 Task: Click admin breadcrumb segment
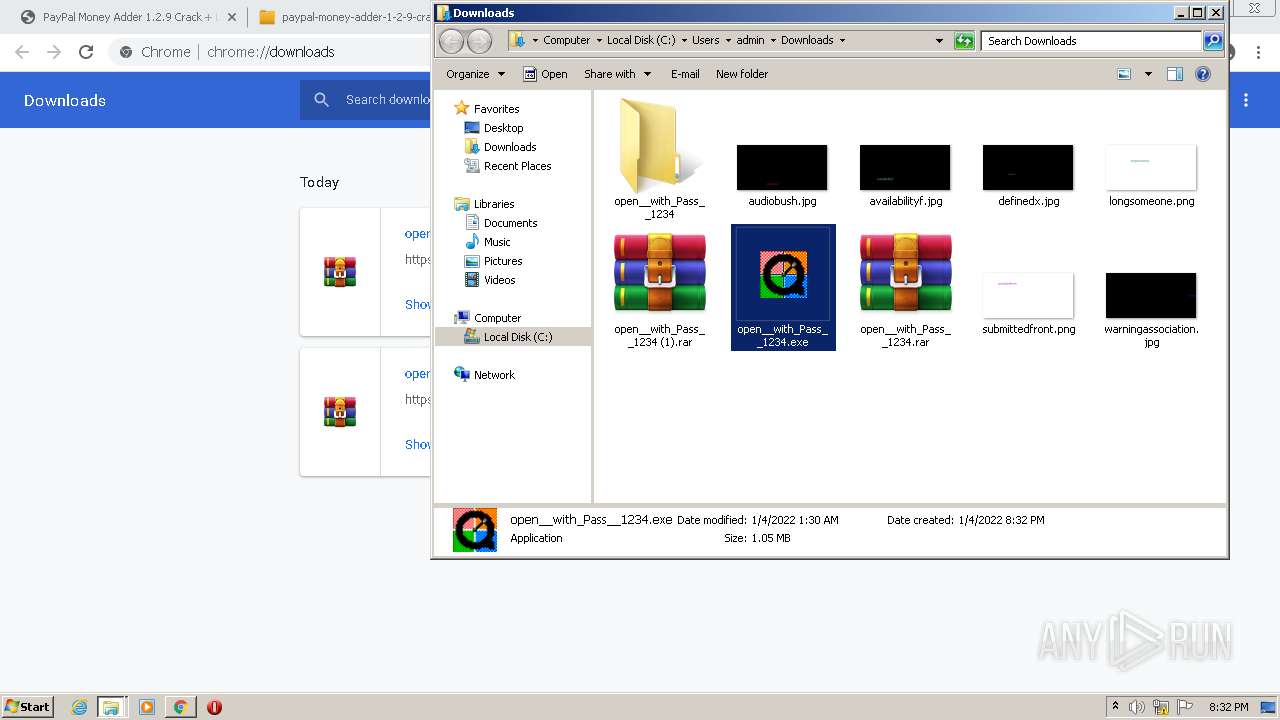click(750, 41)
